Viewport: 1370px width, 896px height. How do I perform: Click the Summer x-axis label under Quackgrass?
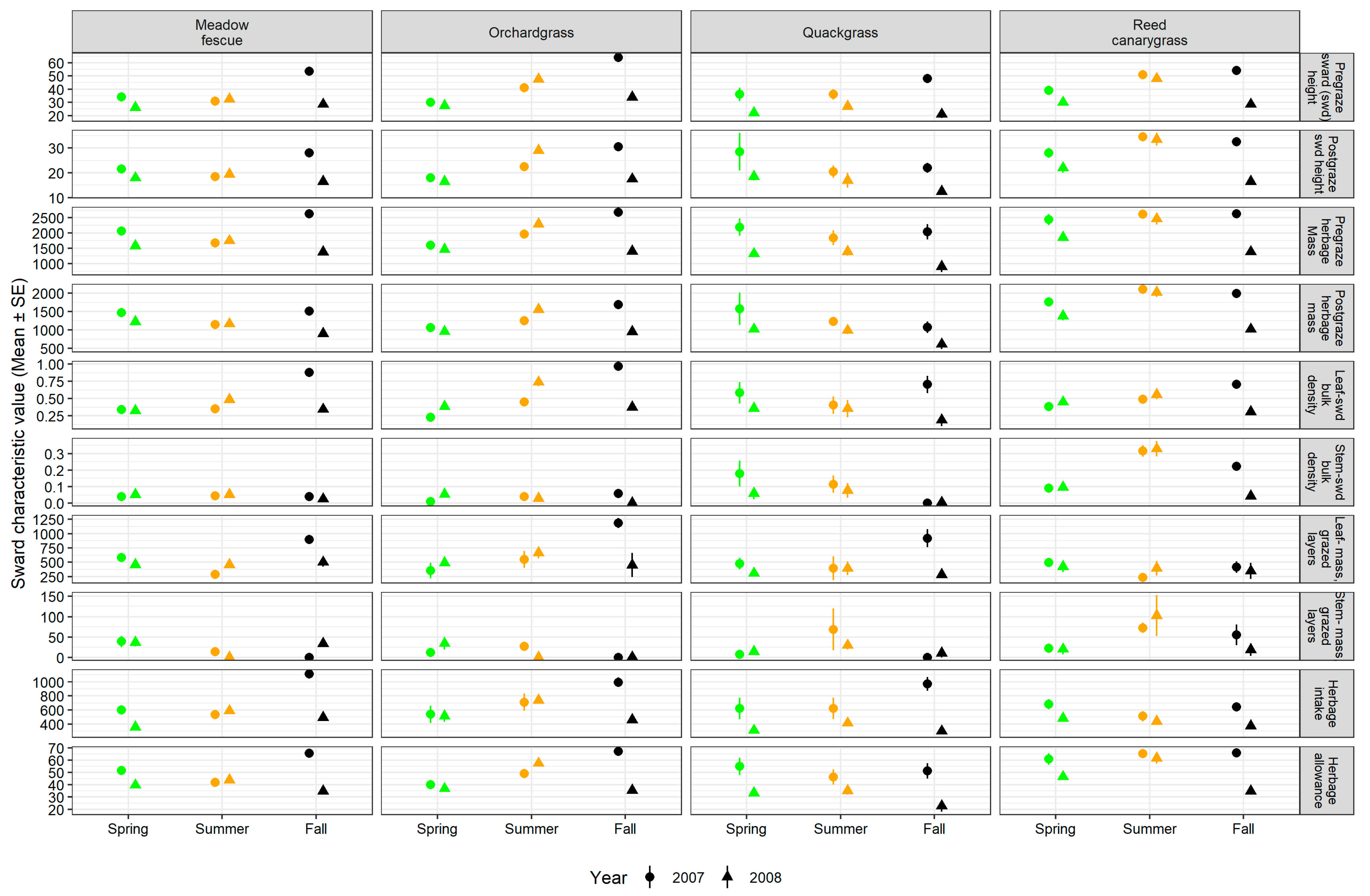pos(840,829)
